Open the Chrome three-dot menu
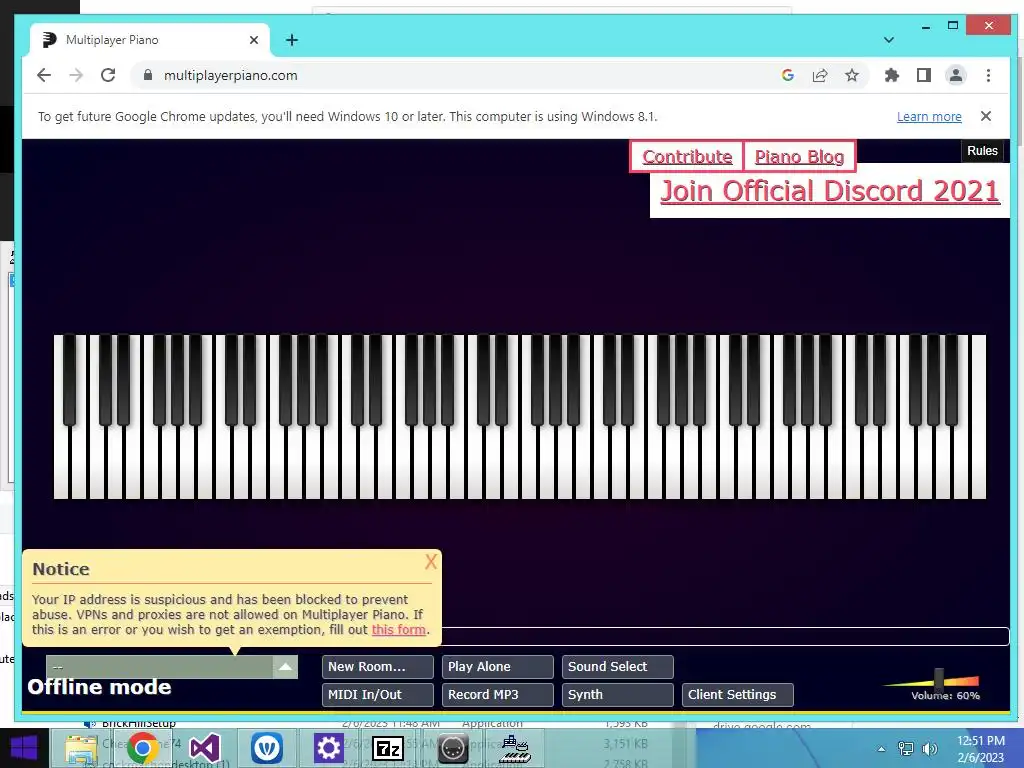 [988, 75]
